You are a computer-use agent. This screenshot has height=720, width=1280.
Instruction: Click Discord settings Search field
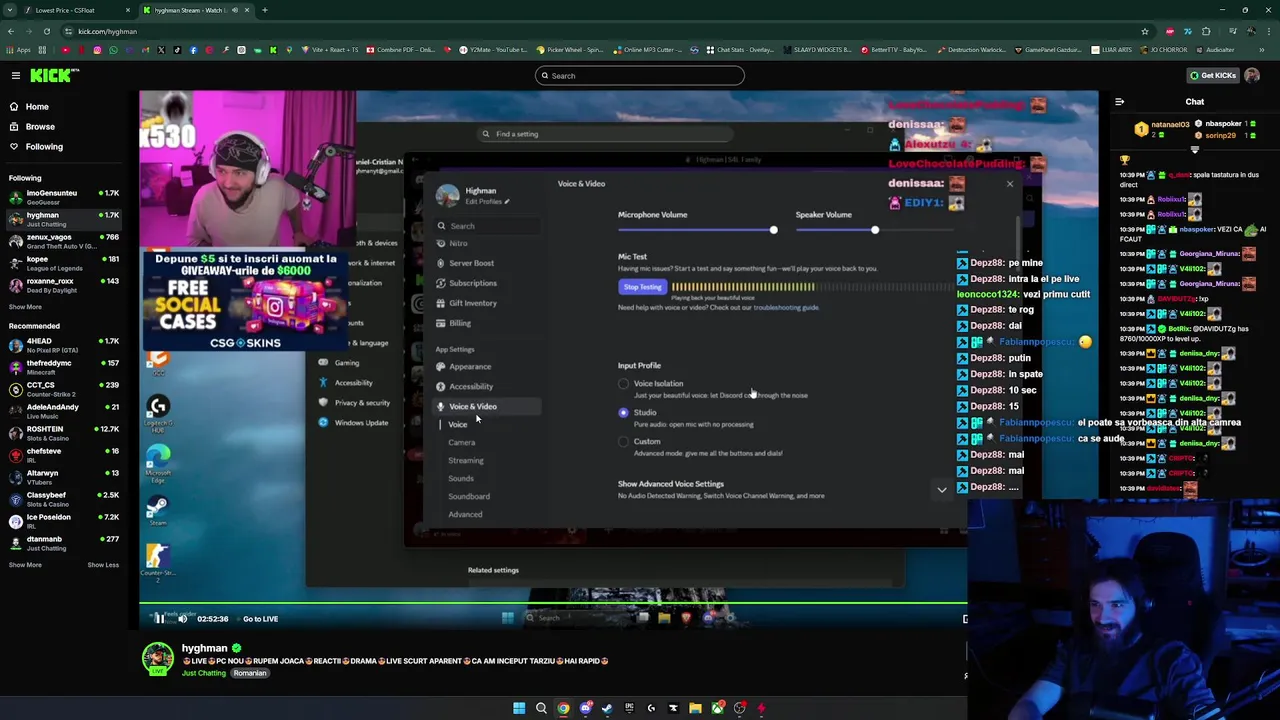click(x=488, y=226)
